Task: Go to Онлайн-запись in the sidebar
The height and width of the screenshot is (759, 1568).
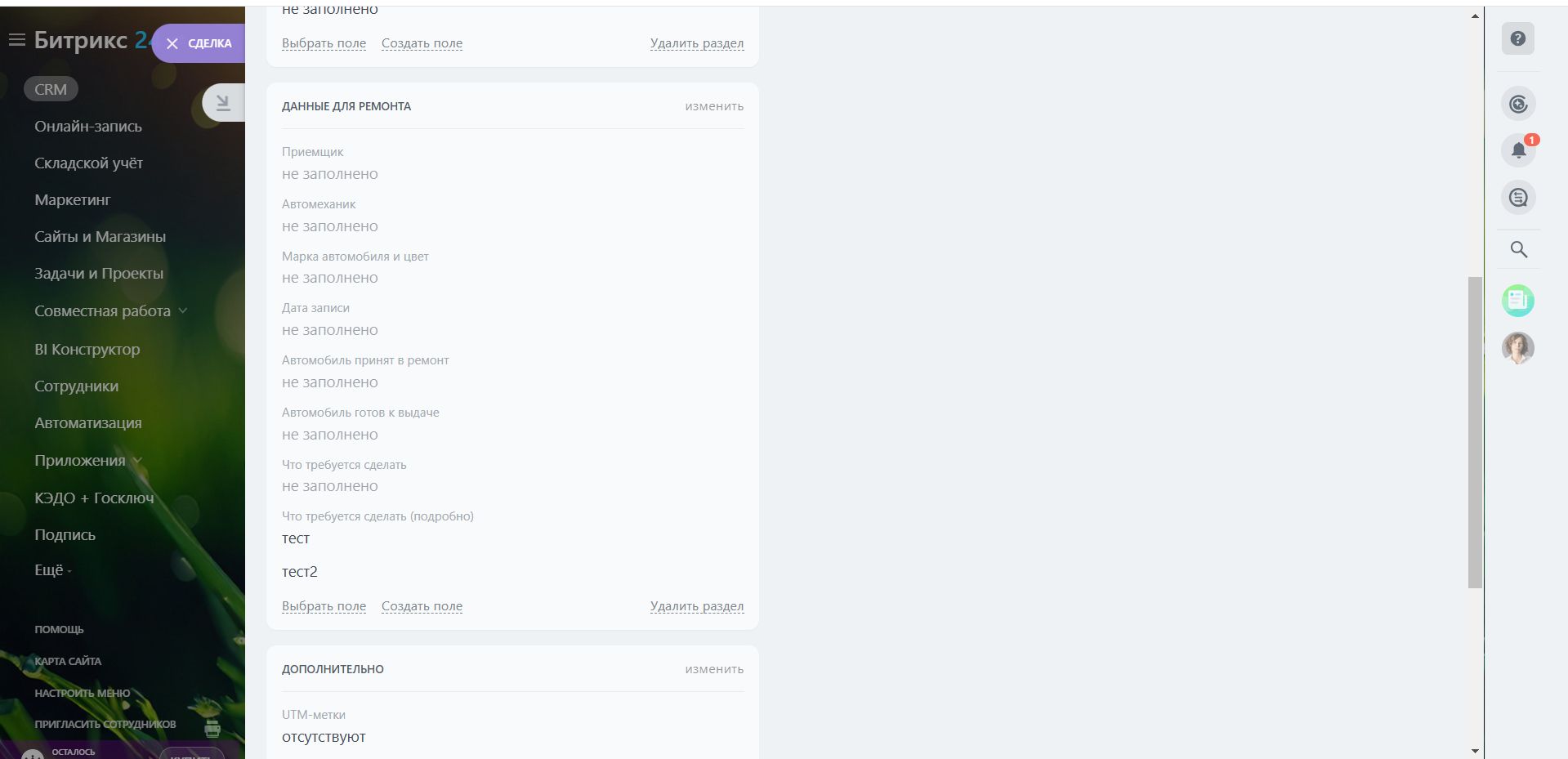Action: click(x=88, y=127)
